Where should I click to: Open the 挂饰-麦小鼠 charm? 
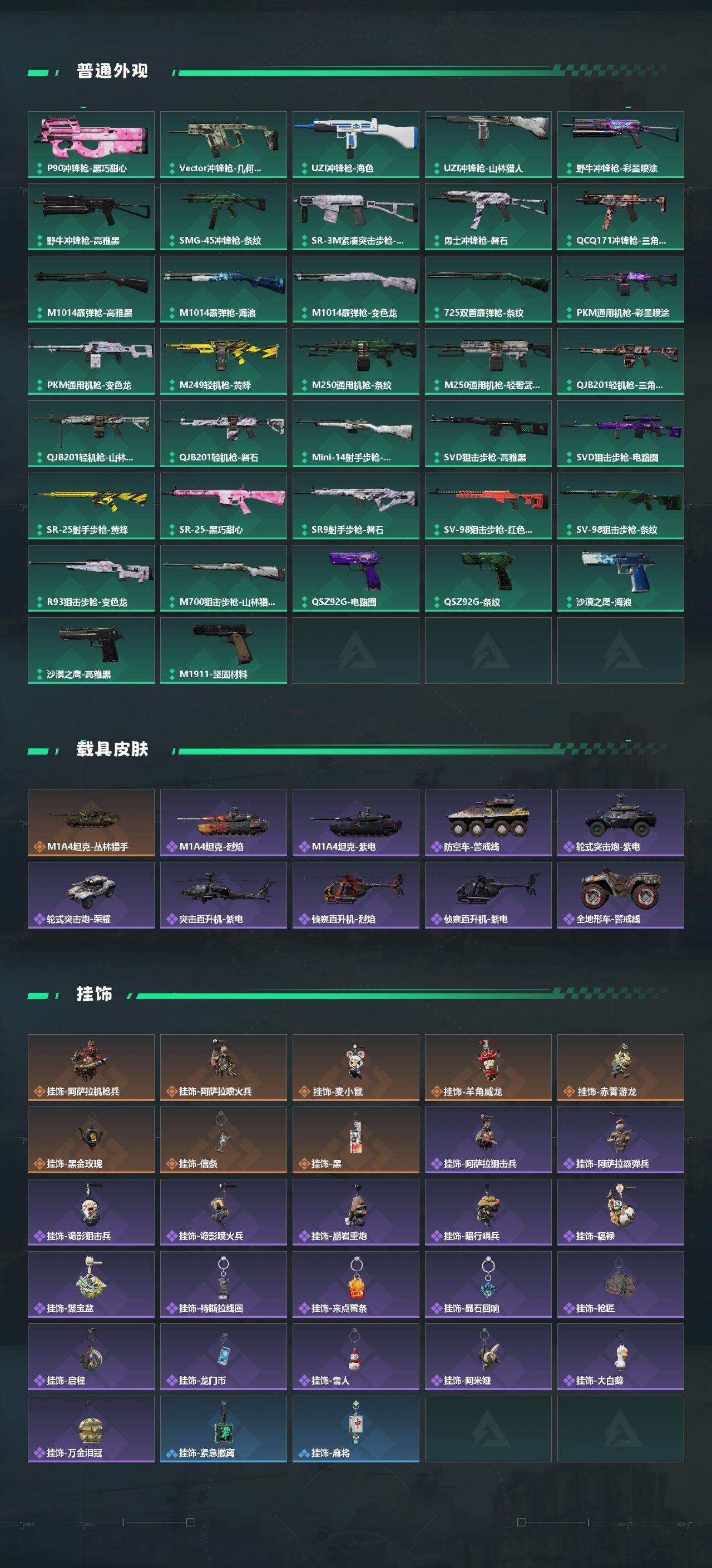(355, 1068)
